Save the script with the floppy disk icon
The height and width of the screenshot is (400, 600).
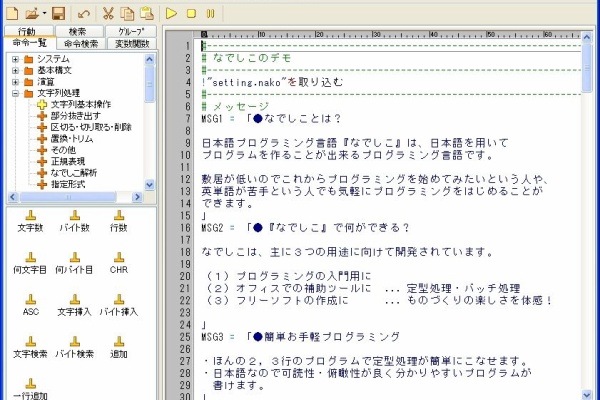point(59,14)
